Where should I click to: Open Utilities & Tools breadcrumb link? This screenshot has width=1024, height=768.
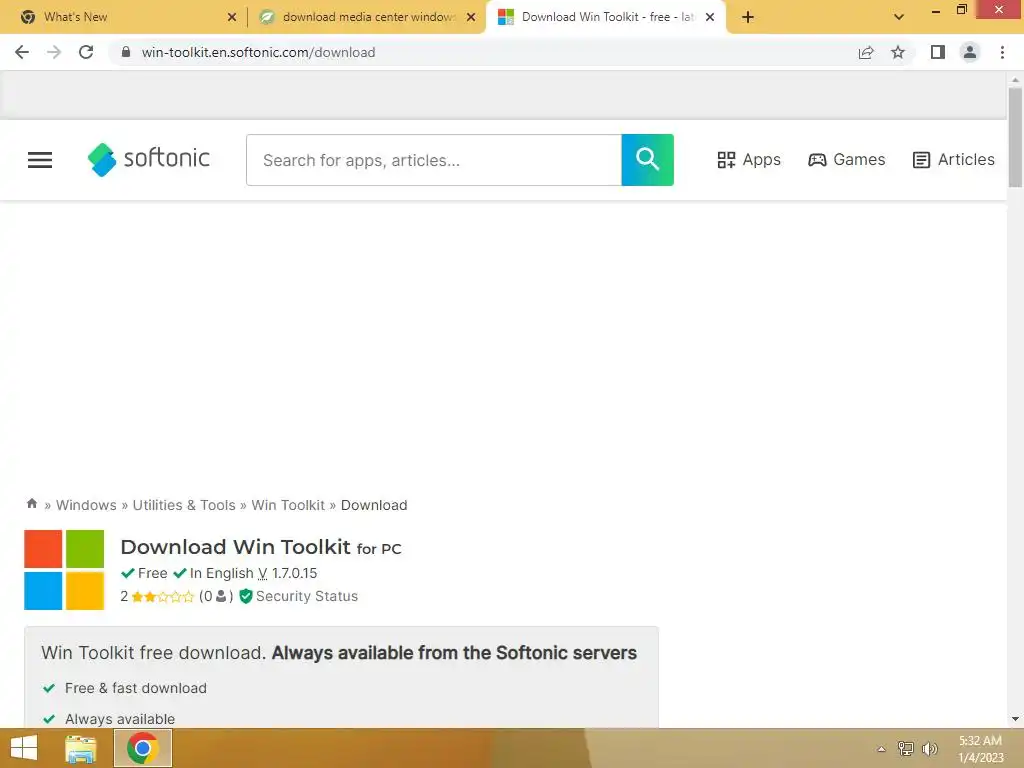click(184, 505)
